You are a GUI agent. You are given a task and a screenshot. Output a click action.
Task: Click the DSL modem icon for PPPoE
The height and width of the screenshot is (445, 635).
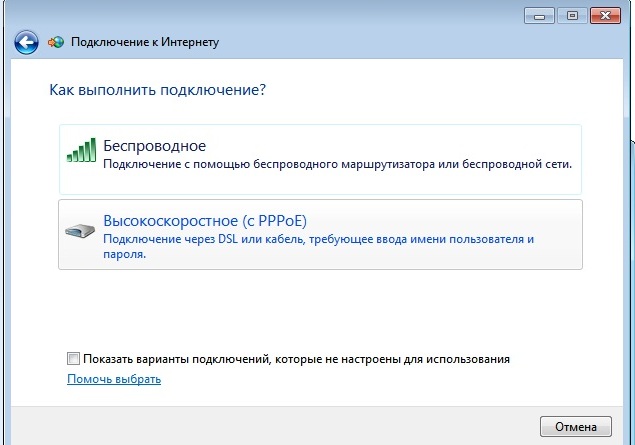coord(80,229)
